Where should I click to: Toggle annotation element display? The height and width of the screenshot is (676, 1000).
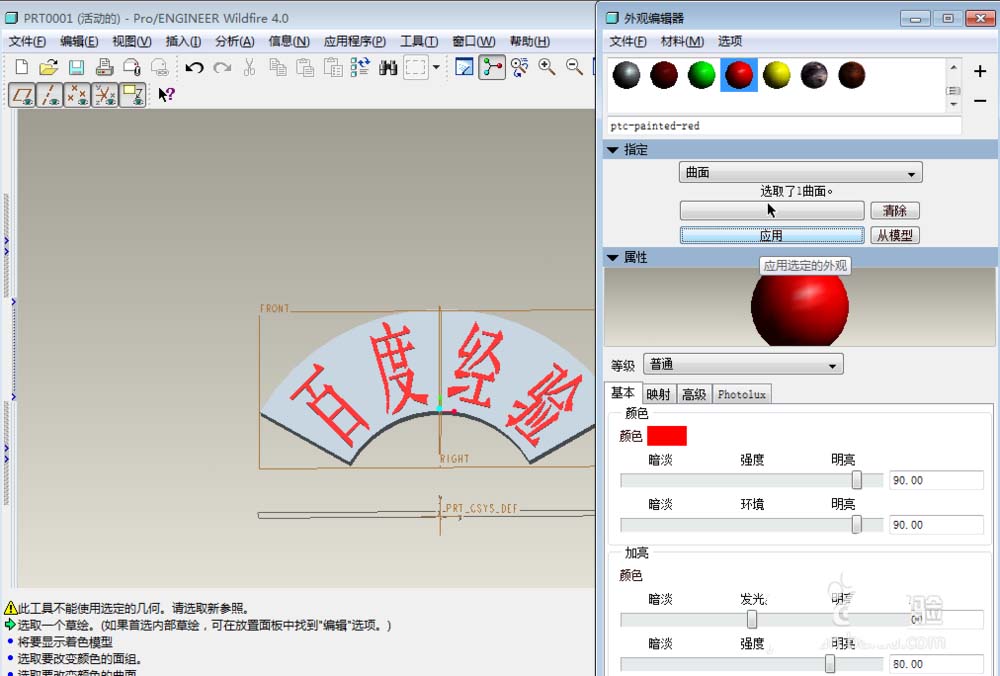132,94
